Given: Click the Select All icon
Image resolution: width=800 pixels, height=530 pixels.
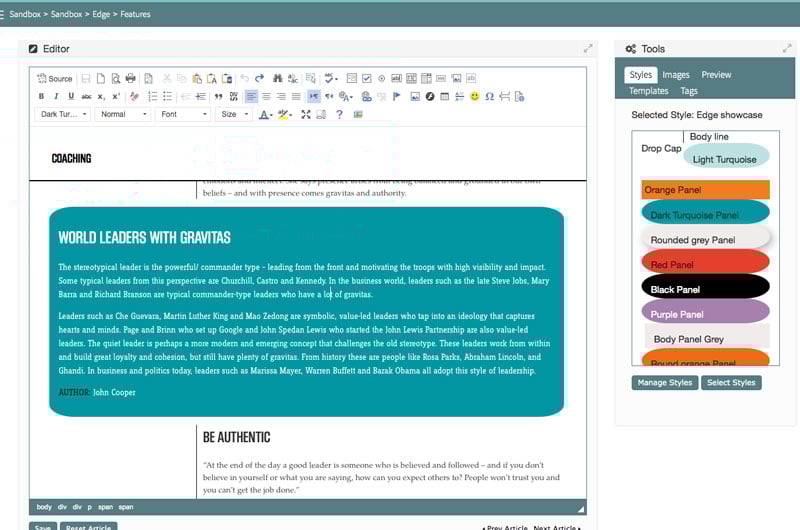Looking at the screenshot, I should point(311,78).
